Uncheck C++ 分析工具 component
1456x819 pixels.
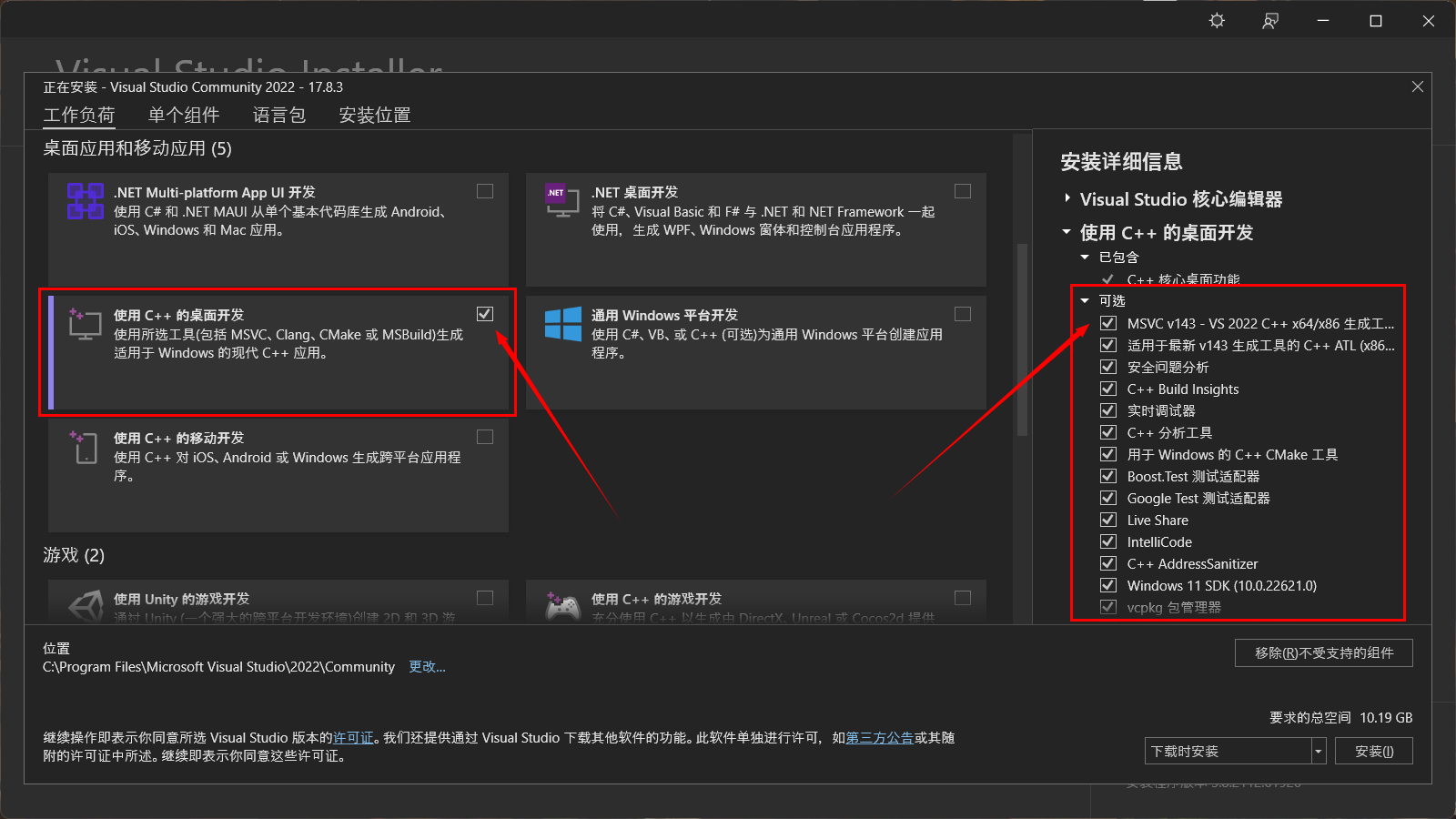[x=1108, y=432]
